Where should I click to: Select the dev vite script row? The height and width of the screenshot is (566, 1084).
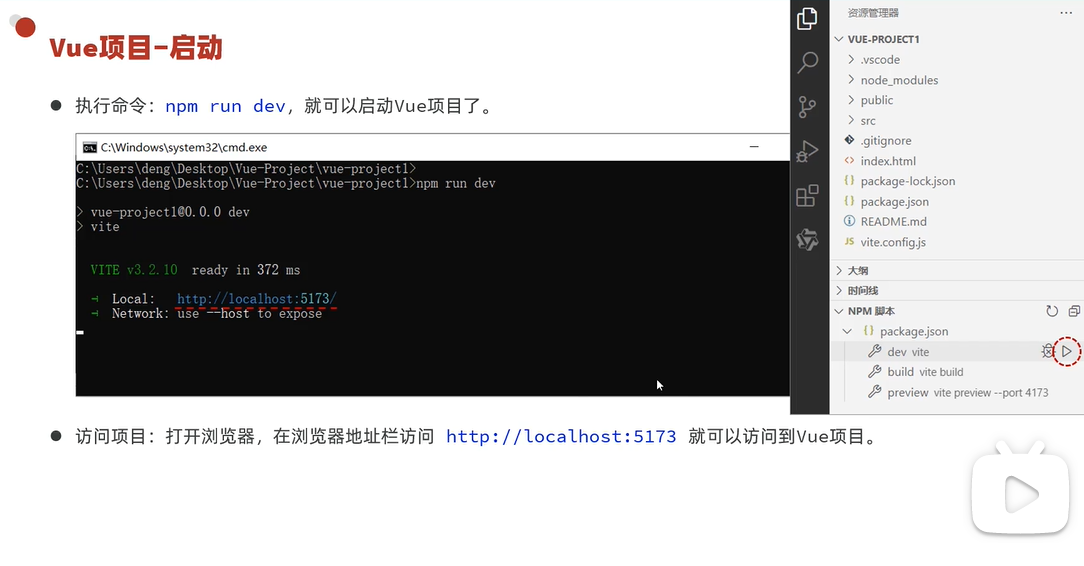click(957, 352)
